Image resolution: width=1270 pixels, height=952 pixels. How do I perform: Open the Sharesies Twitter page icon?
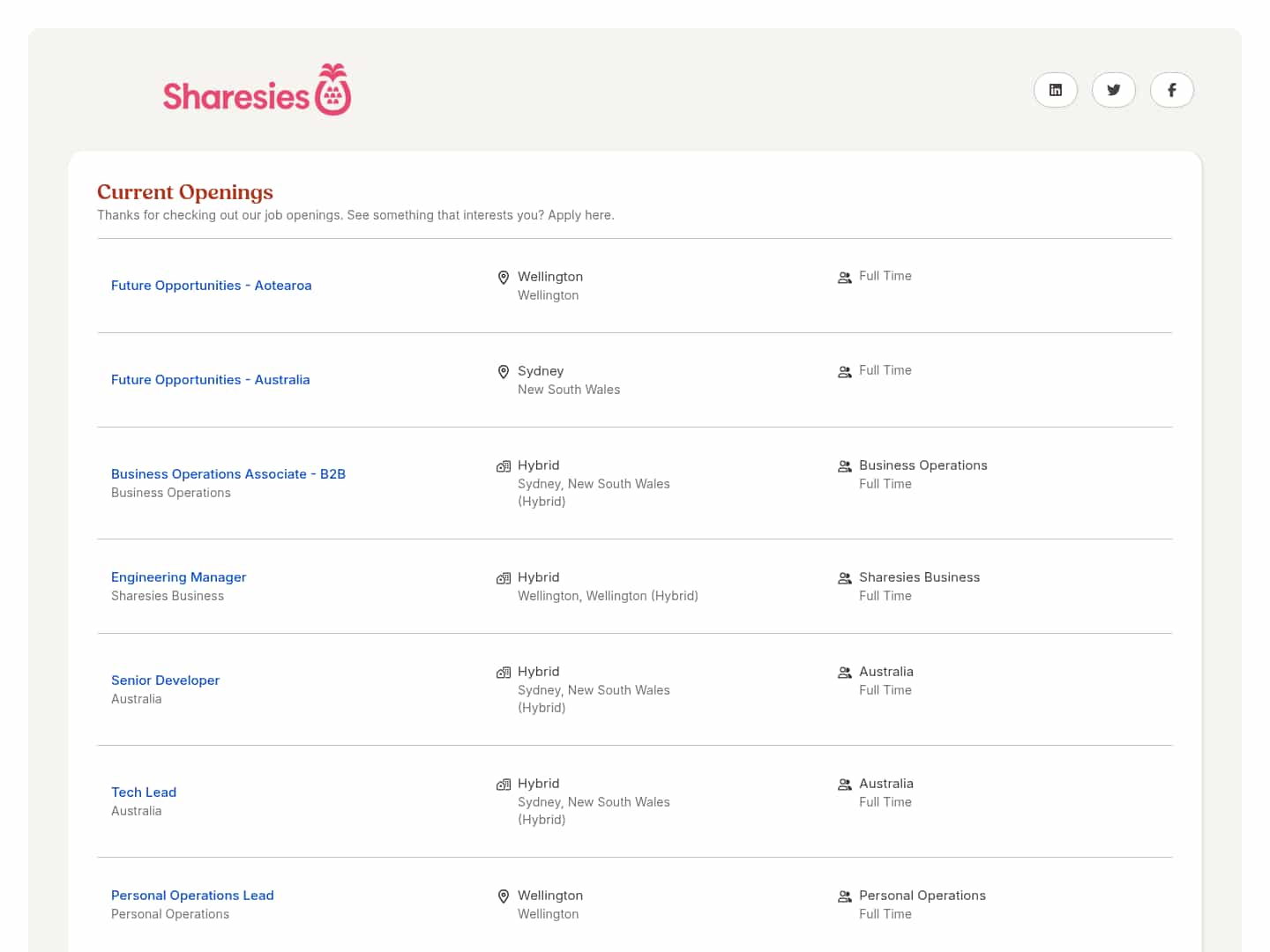pyautogui.click(x=1113, y=90)
